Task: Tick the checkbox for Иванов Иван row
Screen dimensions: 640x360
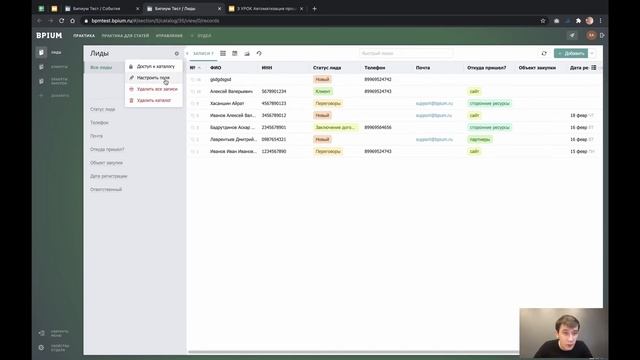Action: click(192, 151)
